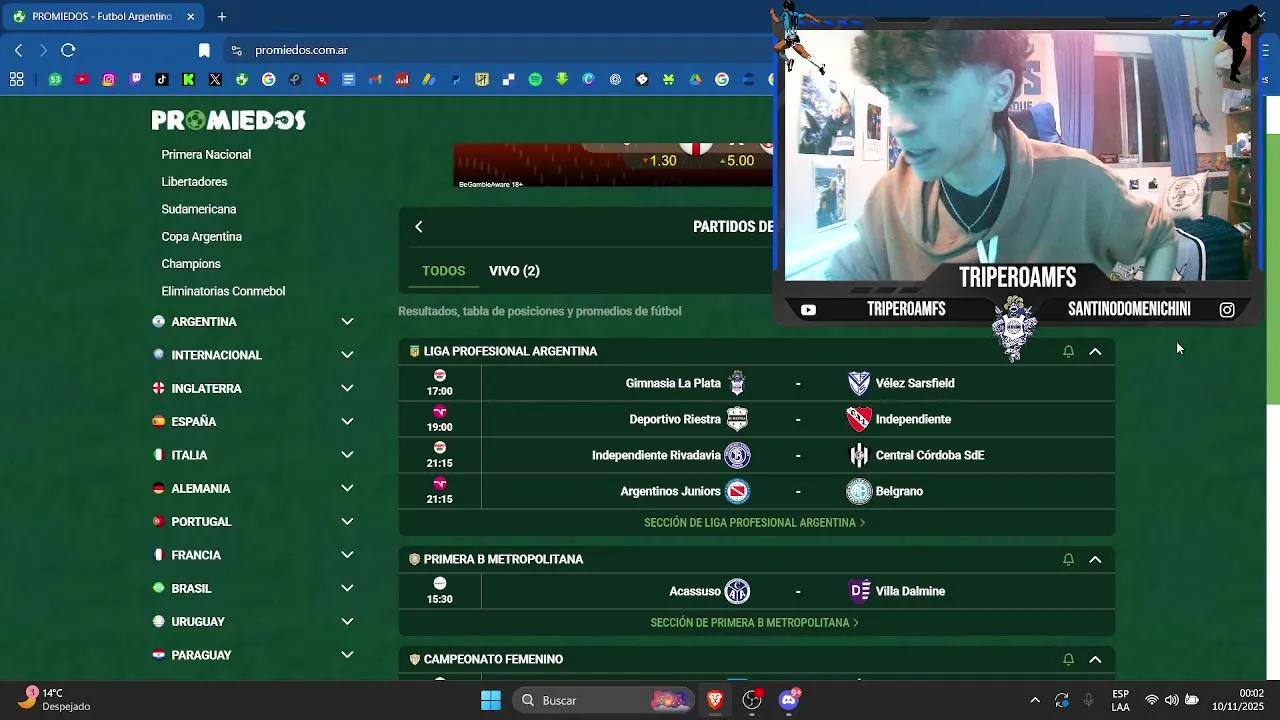The width and height of the screenshot is (1280, 720).
Task: Click the Promiedos logo
Action: (229, 120)
